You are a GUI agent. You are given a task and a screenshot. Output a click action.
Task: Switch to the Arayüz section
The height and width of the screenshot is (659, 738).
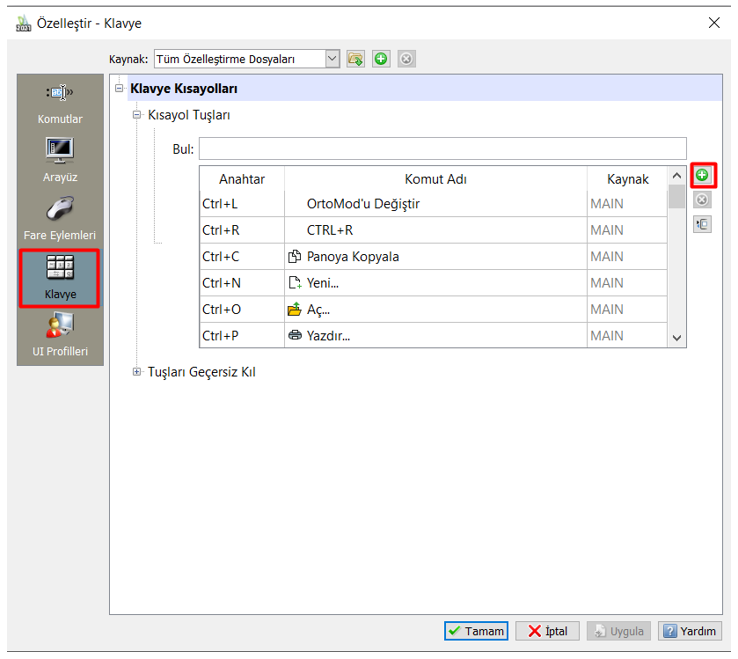tap(60, 160)
